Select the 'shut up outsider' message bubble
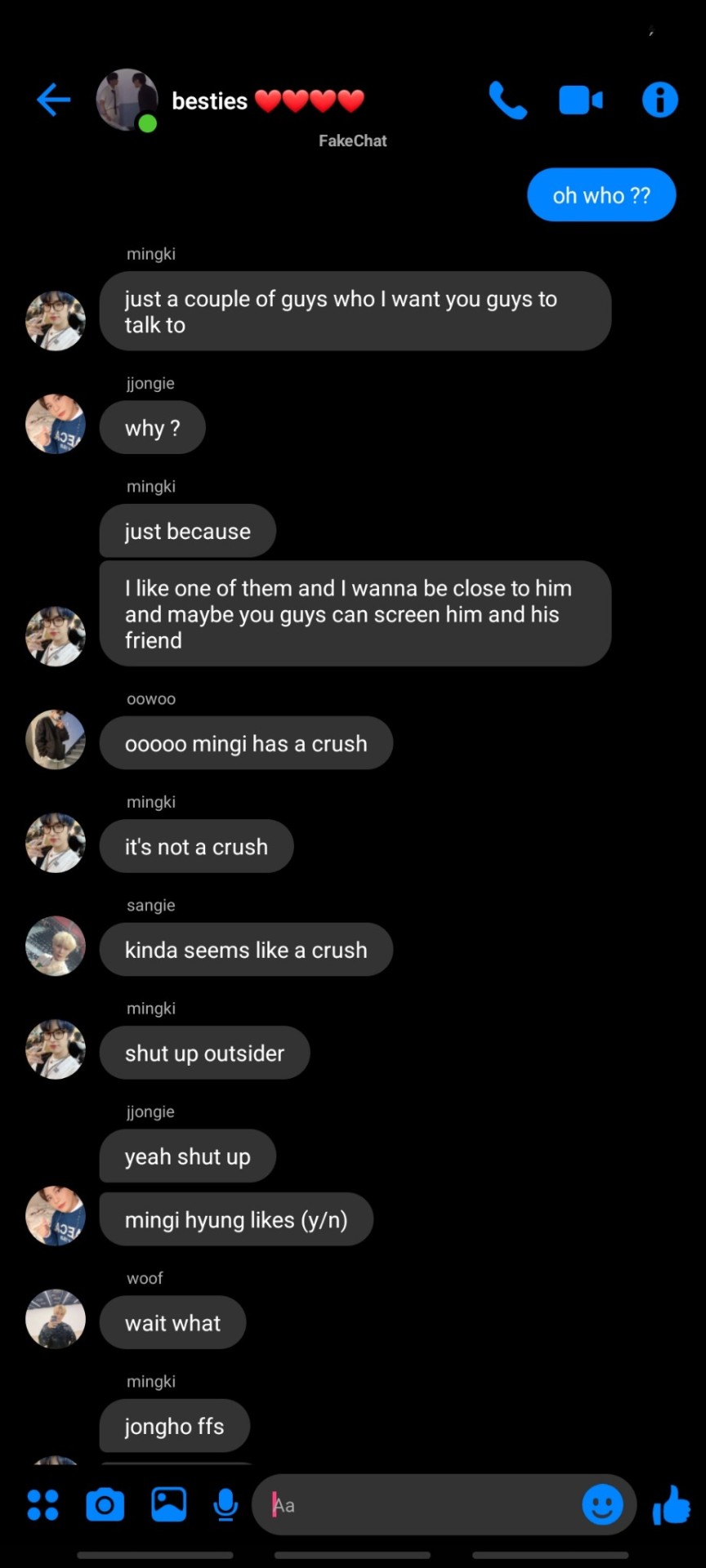706x1568 pixels. point(204,1053)
